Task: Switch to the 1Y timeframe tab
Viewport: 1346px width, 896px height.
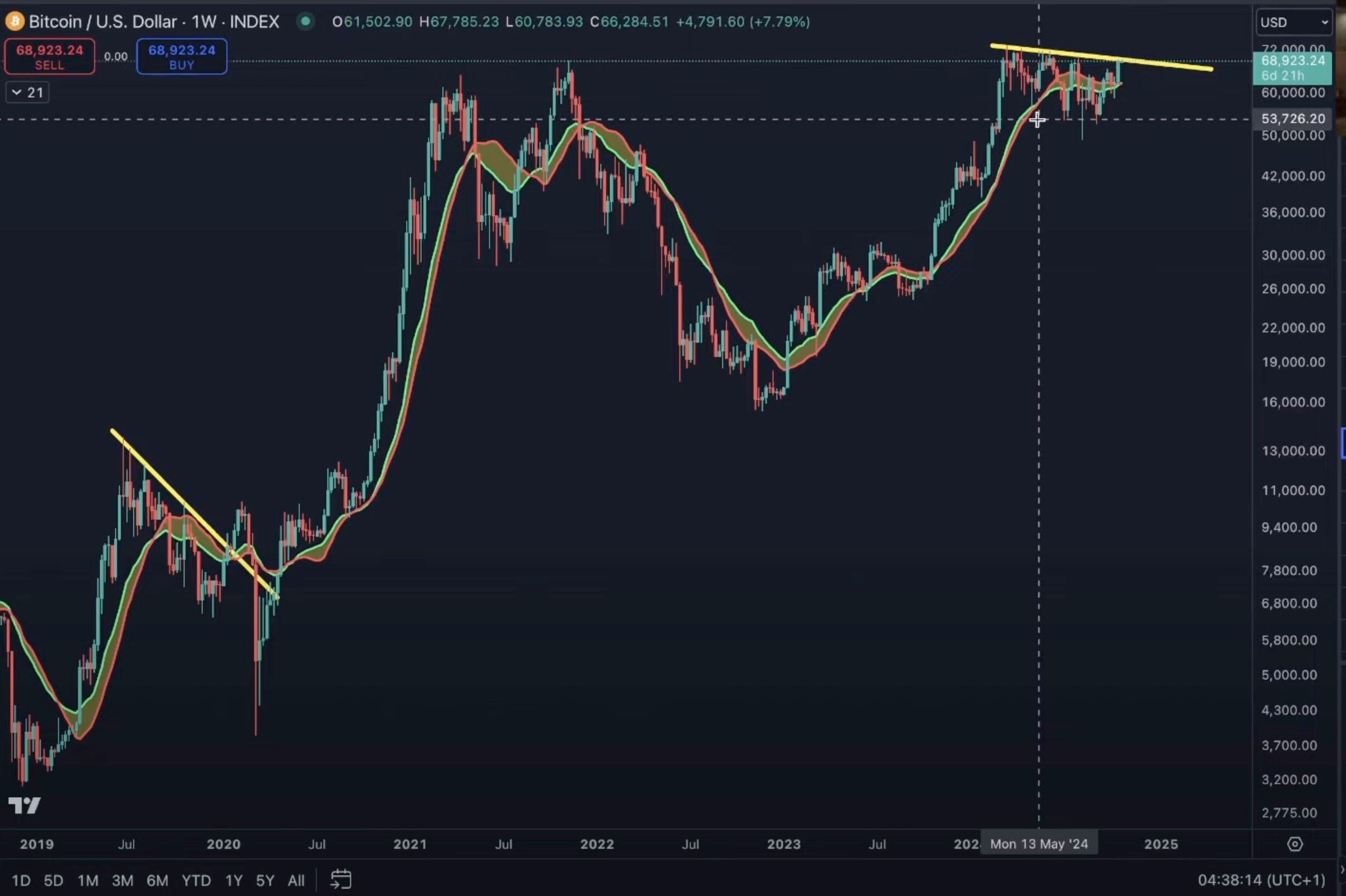Action: pyautogui.click(x=233, y=880)
